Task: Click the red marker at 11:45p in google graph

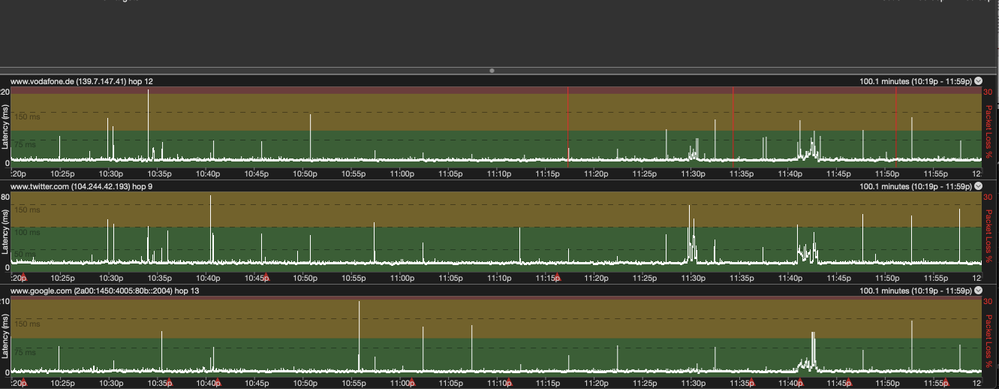Action: [x=848, y=382]
